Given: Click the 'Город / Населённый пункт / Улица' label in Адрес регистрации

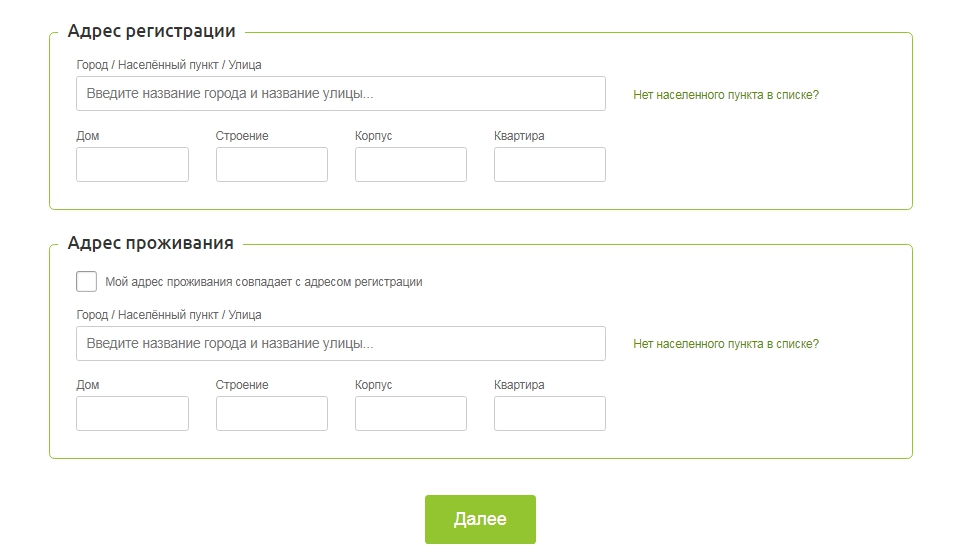Looking at the screenshot, I should click(x=169, y=65).
